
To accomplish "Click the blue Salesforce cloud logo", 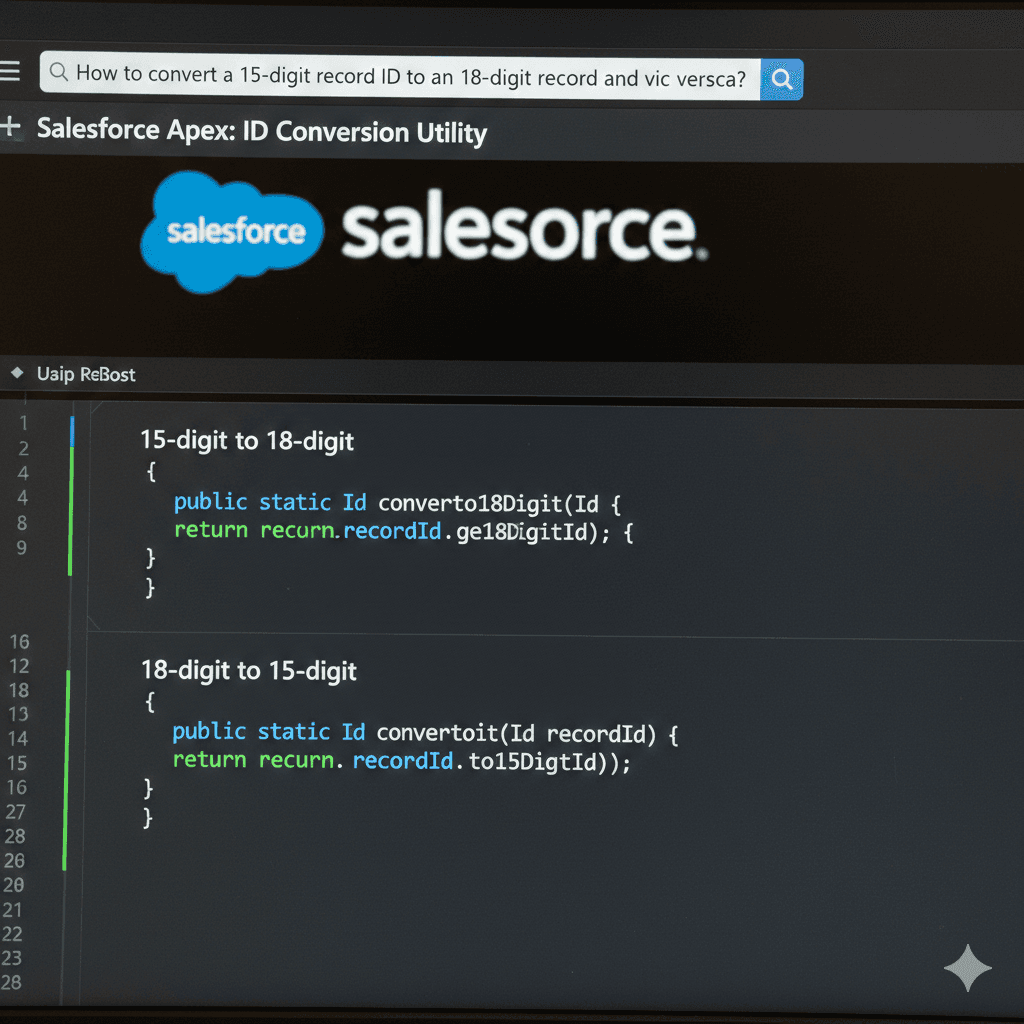I will 232,232.
